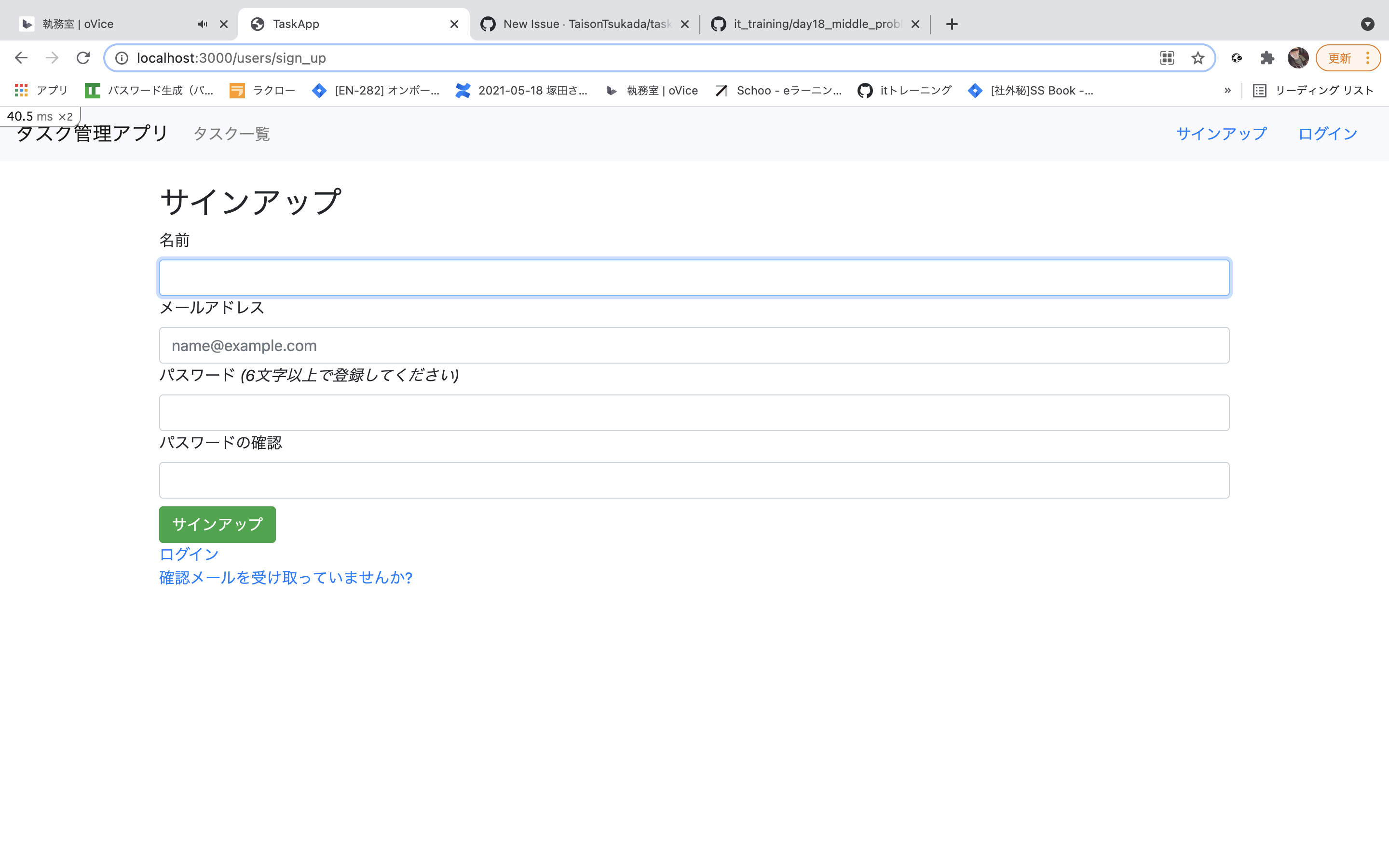Screen dimensions: 1389x868
Task: Focus the メールアドレス input field
Action: coord(694,345)
